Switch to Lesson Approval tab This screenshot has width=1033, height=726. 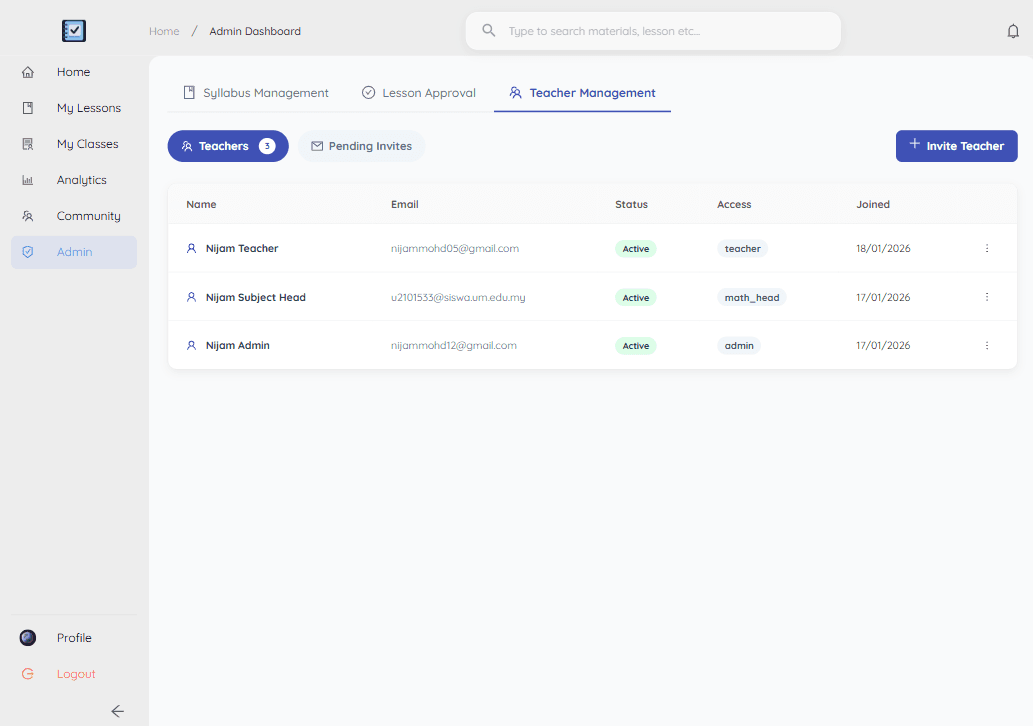point(418,93)
